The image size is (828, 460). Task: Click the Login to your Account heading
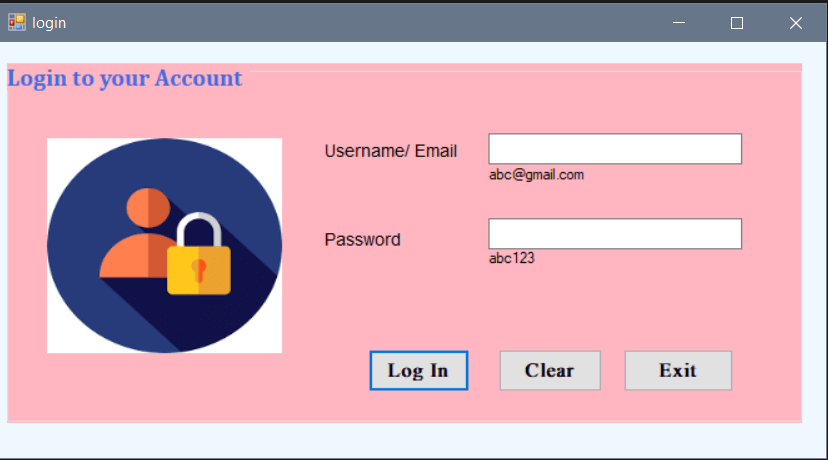tap(125, 79)
